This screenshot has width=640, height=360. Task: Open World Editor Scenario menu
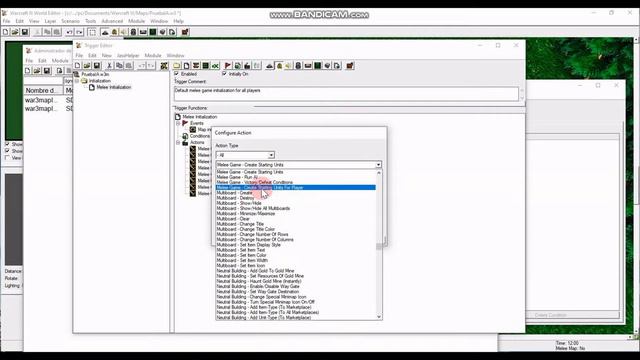coord(71,21)
